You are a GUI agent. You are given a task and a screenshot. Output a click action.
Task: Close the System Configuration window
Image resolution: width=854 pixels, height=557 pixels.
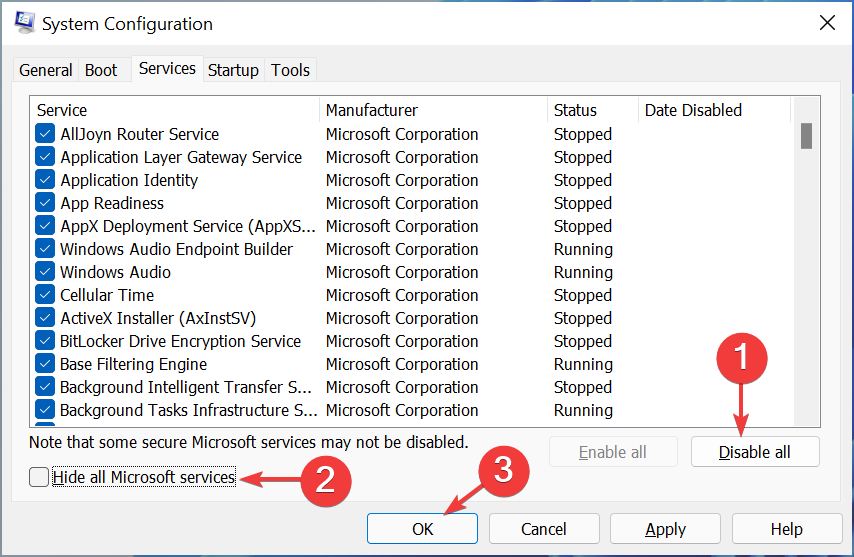(x=827, y=23)
